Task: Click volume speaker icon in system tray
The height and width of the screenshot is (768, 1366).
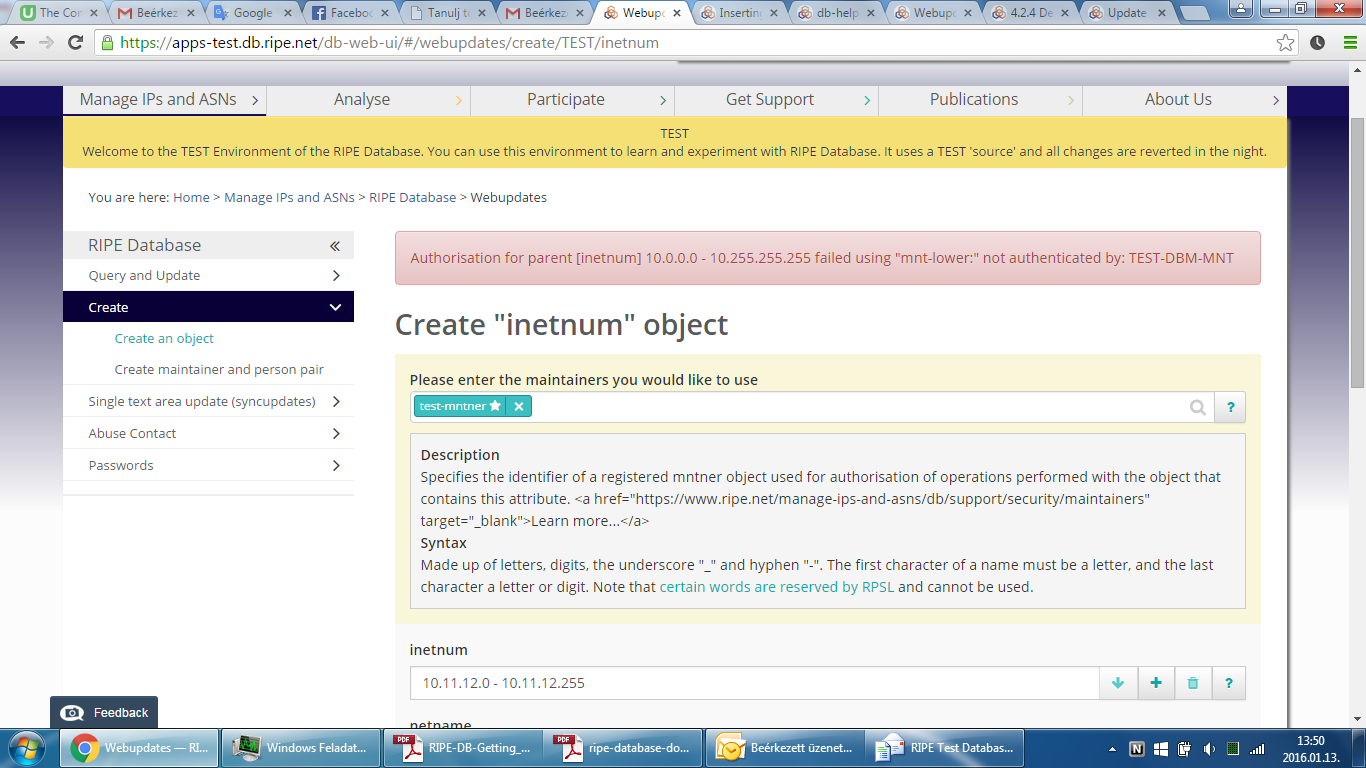Action: point(1209,748)
